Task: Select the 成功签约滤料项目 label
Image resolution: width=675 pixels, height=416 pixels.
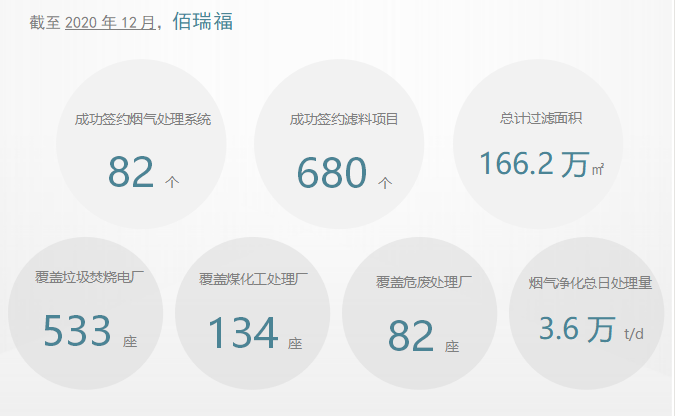Action: [x=343, y=119]
